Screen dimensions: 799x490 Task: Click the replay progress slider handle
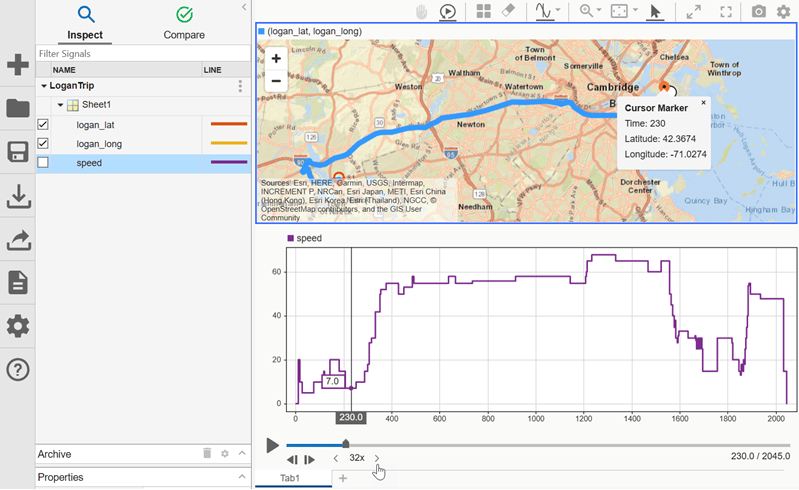point(345,444)
